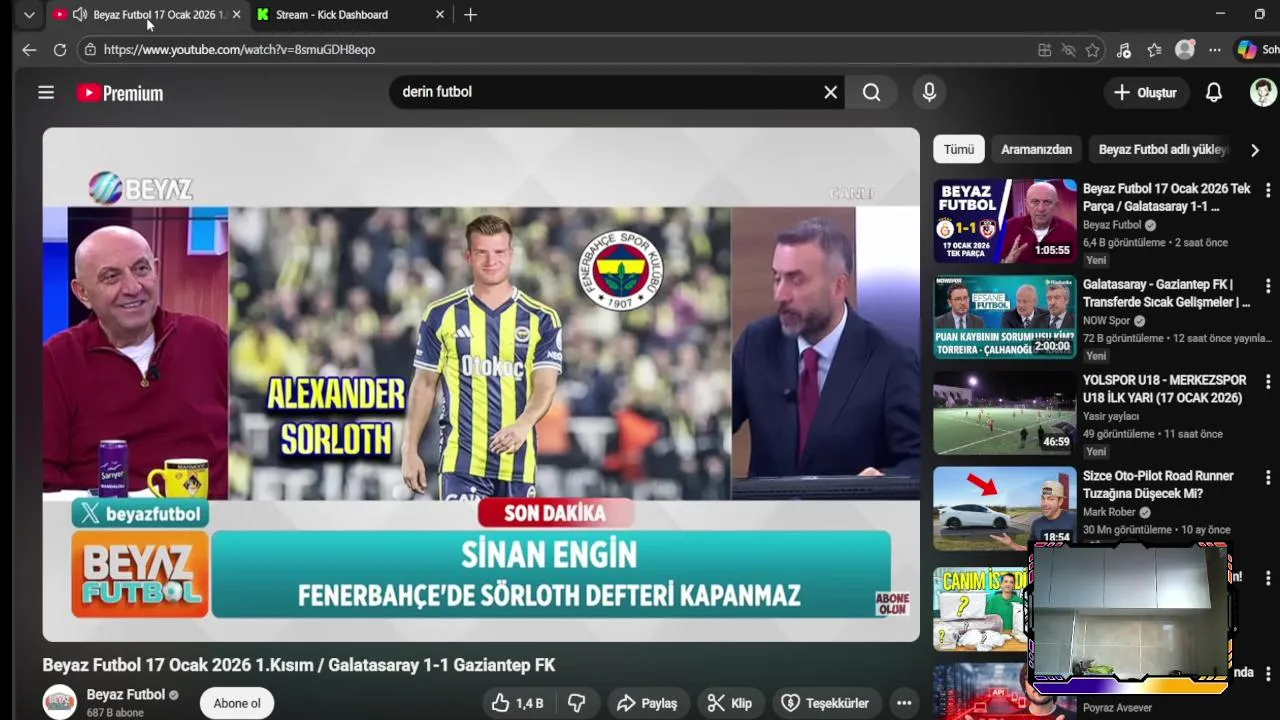
Task: Open Beyaz Futbol channel name below video
Action: [x=125, y=695]
